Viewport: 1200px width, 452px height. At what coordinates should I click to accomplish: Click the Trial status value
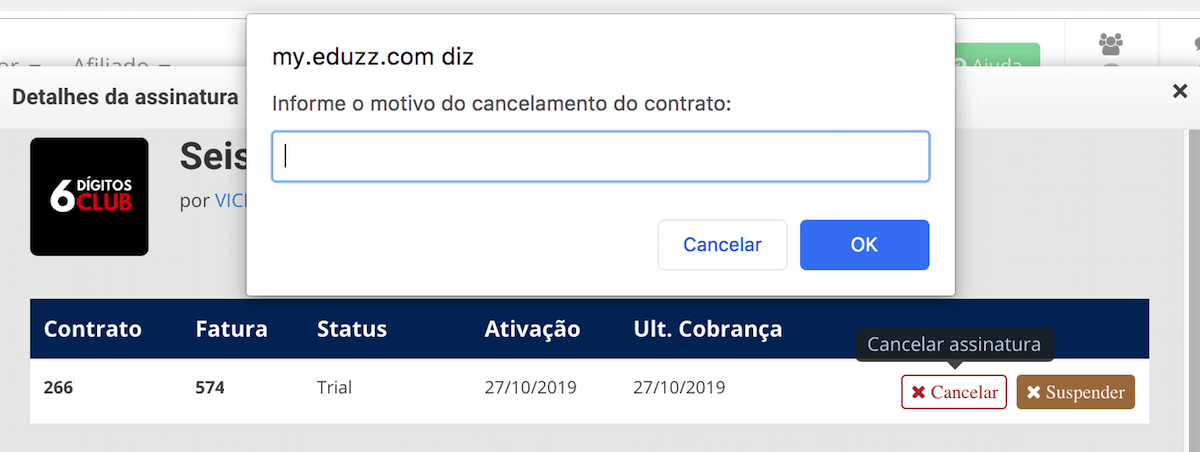point(334,387)
